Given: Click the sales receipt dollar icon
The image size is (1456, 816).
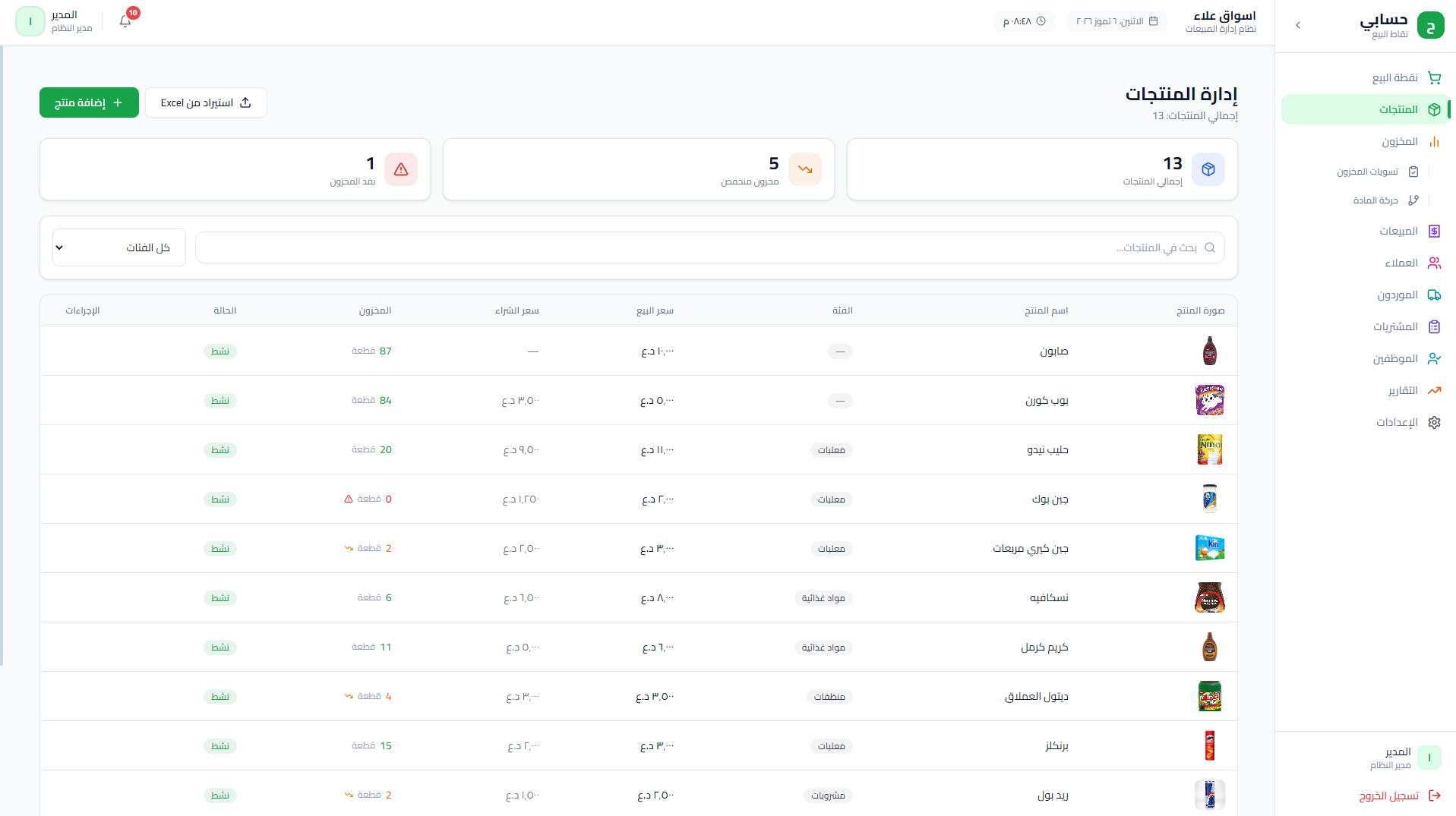Looking at the screenshot, I should click(x=1434, y=231).
